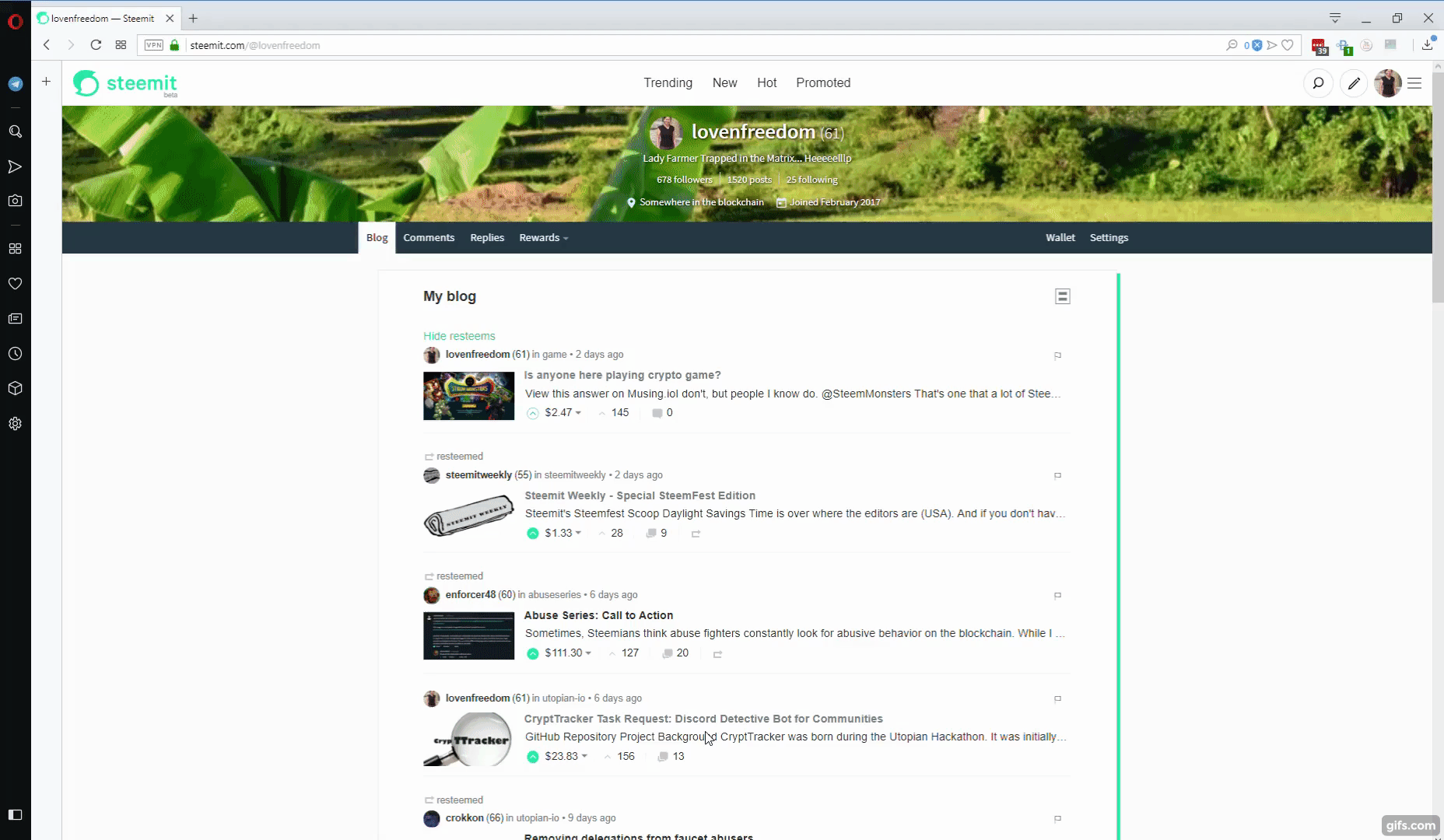Image resolution: width=1444 pixels, height=840 pixels.
Task: Toggle blog layout view icon
Action: 1062,296
